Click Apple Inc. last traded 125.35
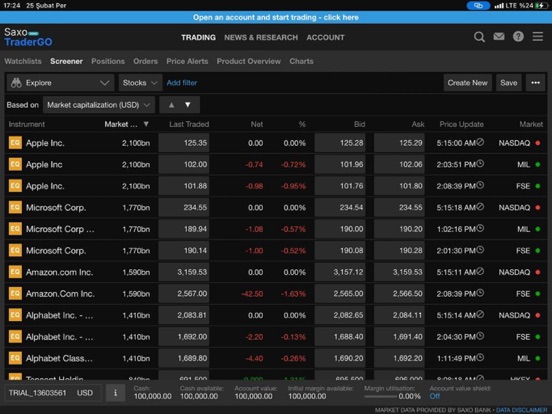This screenshot has height=414, width=552. 184,143
